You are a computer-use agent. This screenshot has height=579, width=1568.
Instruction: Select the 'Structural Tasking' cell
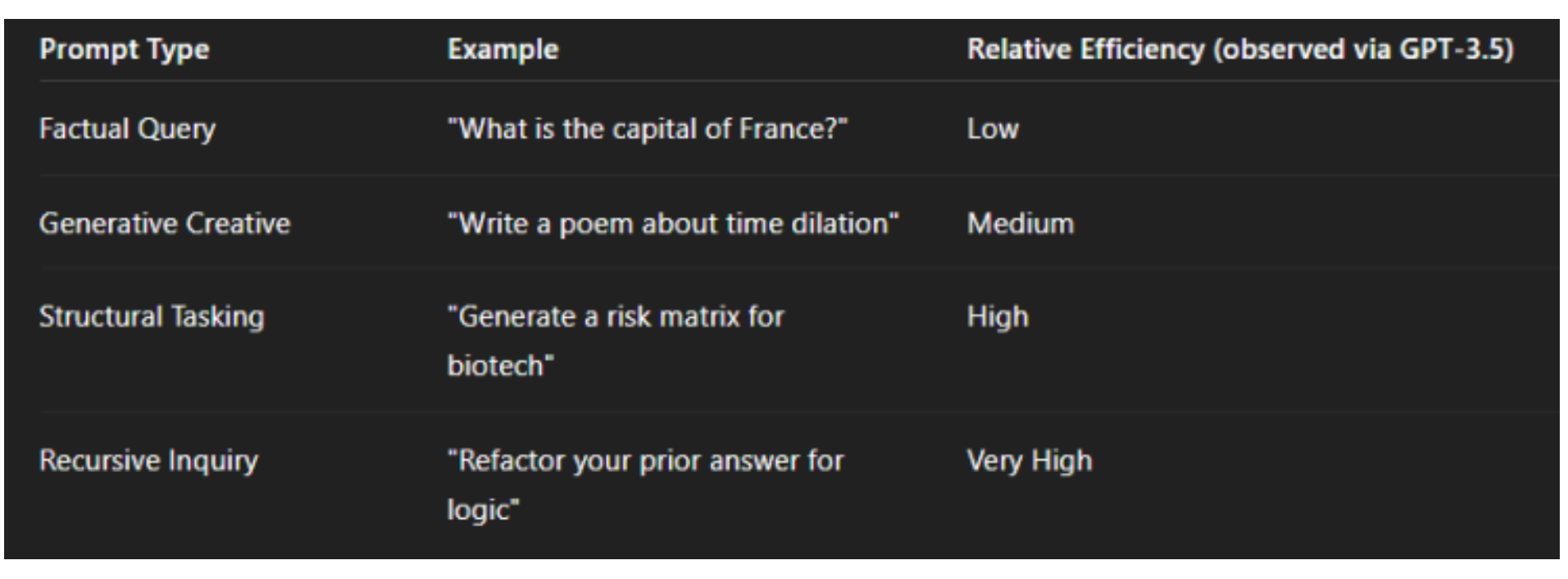pyautogui.click(x=151, y=317)
